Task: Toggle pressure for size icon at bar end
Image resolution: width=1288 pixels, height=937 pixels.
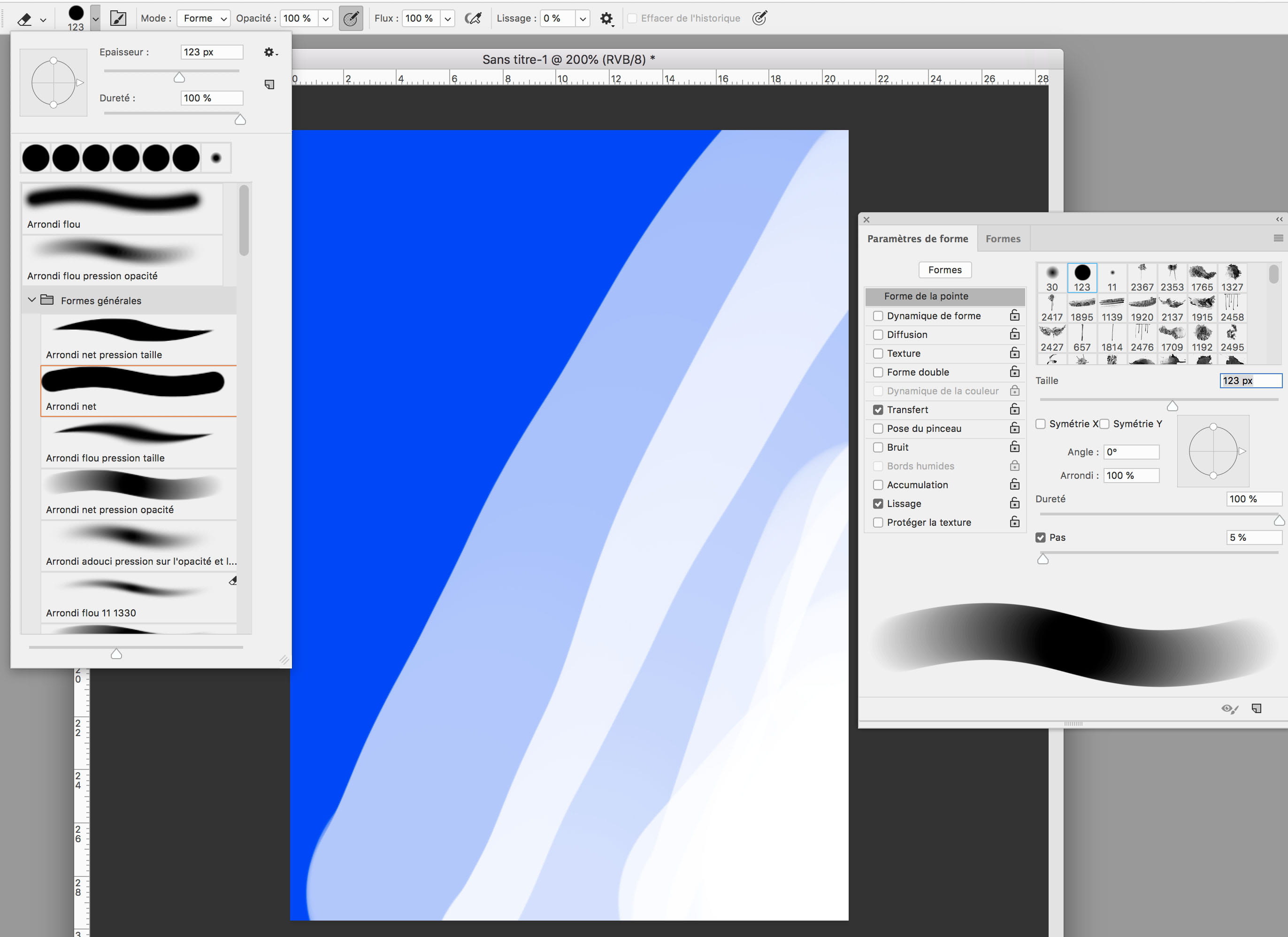Action: [x=760, y=18]
